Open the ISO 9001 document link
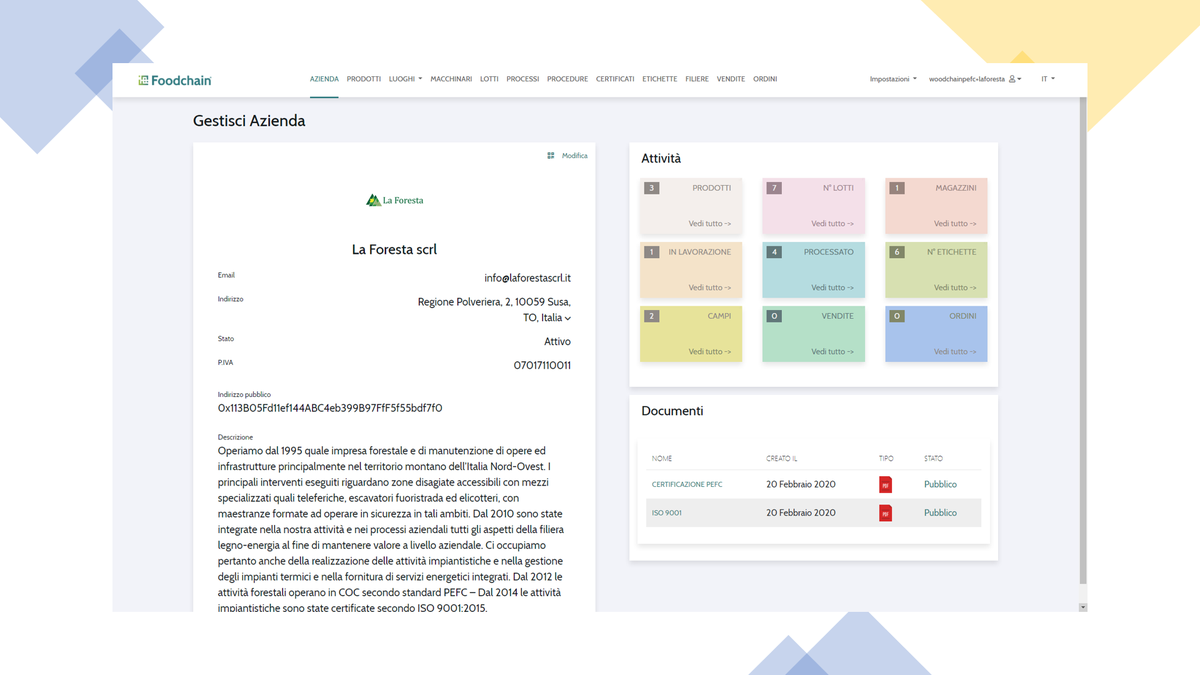Image resolution: width=1200 pixels, height=675 pixels. pyautogui.click(x=667, y=513)
